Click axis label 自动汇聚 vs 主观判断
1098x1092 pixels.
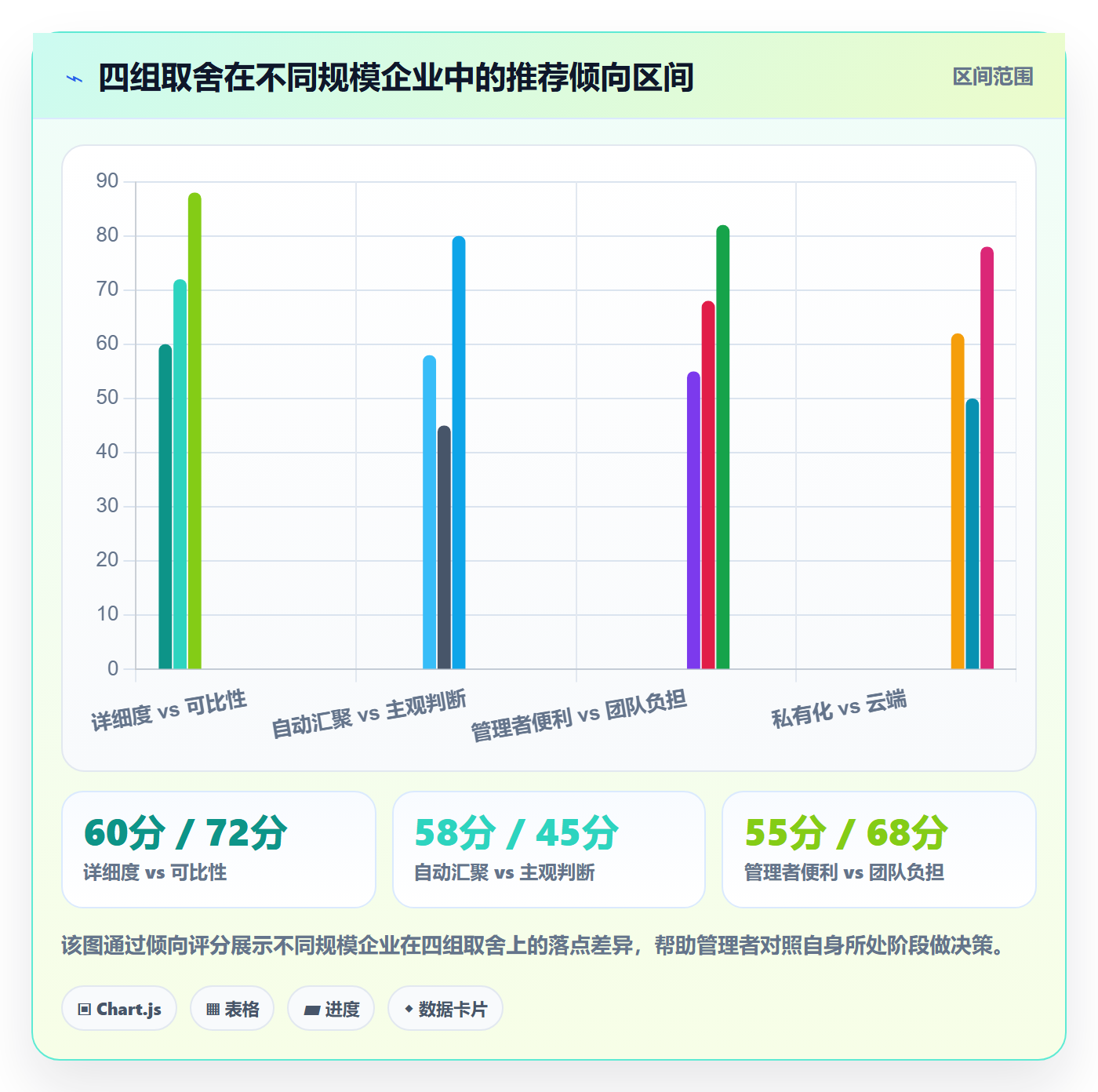click(369, 714)
